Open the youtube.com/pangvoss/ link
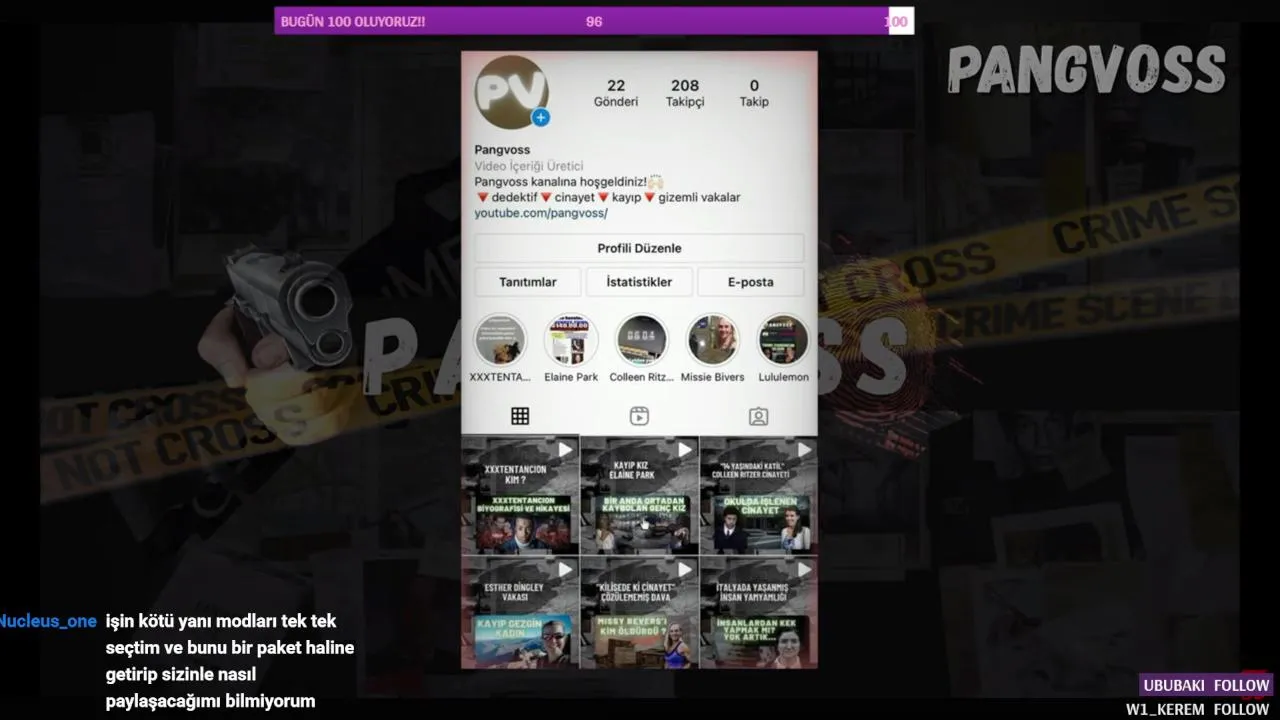The height and width of the screenshot is (720, 1280). pyautogui.click(x=541, y=214)
